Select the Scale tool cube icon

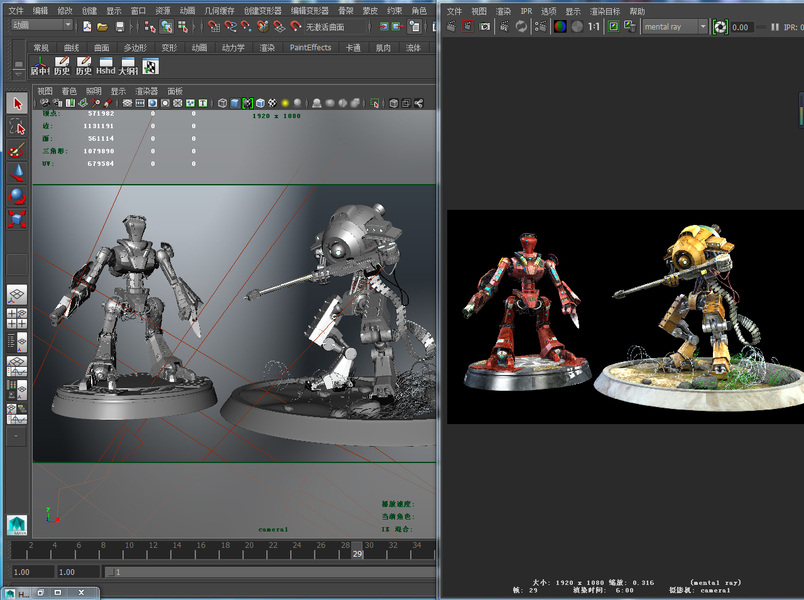coord(17,218)
